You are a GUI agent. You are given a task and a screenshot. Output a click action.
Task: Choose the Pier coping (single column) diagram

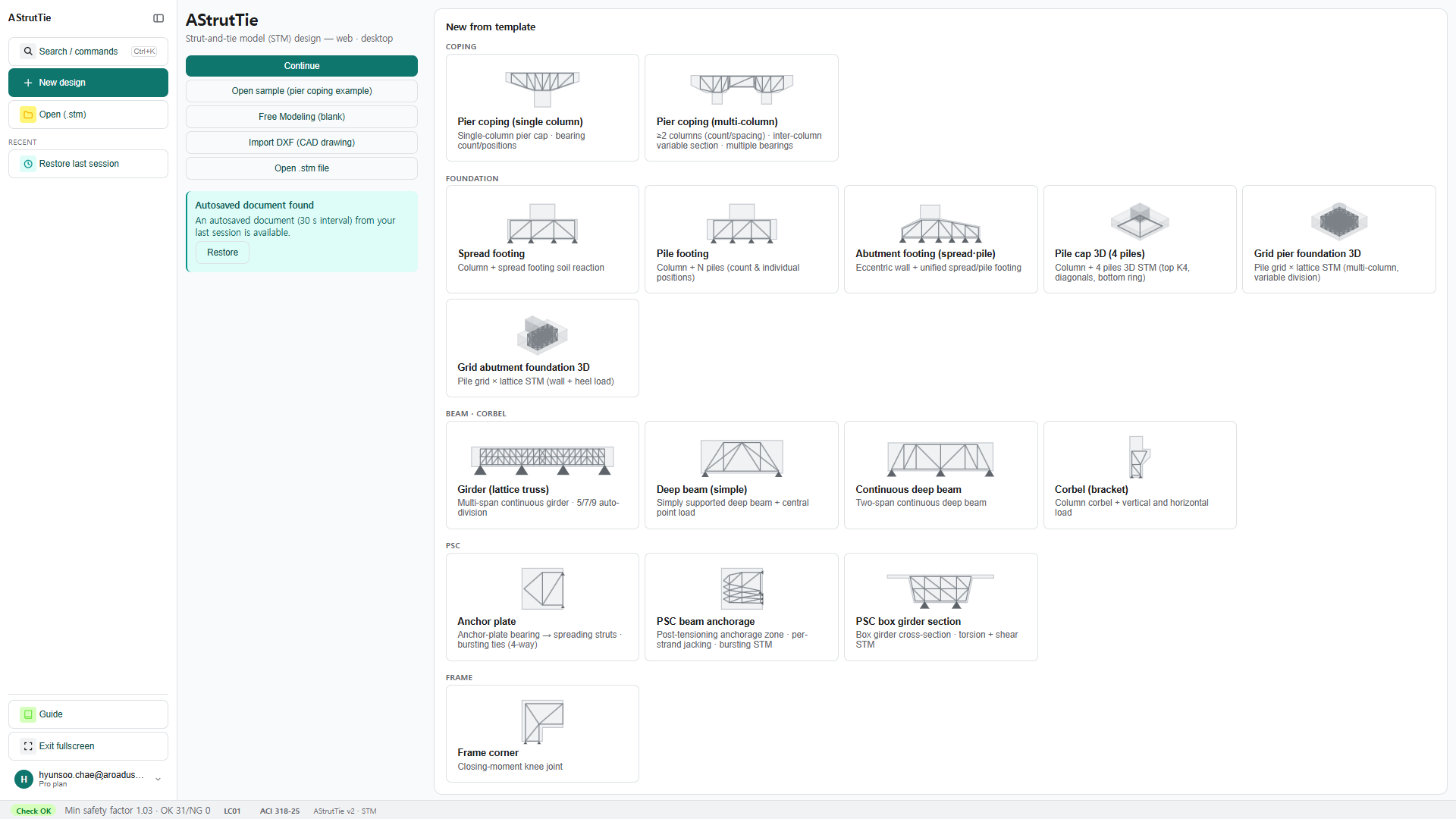pos(542,89)
